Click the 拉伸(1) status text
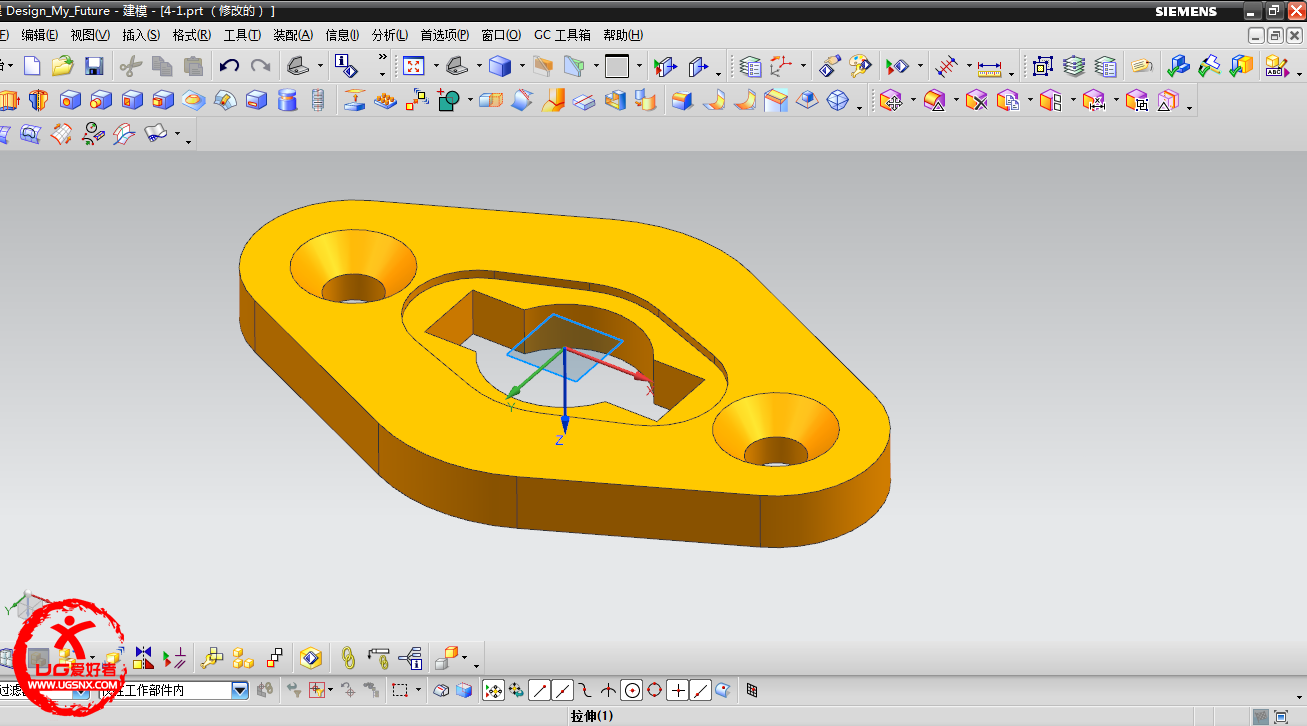This screenshot has width=1307, height=726. tap(591, 716)
